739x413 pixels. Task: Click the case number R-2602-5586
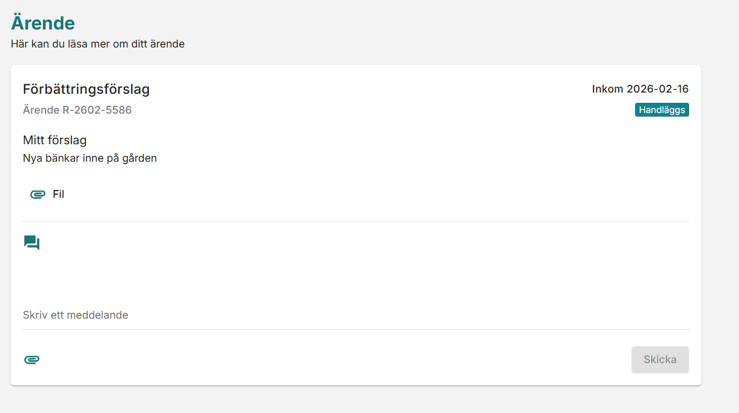[x=77, y=110]
